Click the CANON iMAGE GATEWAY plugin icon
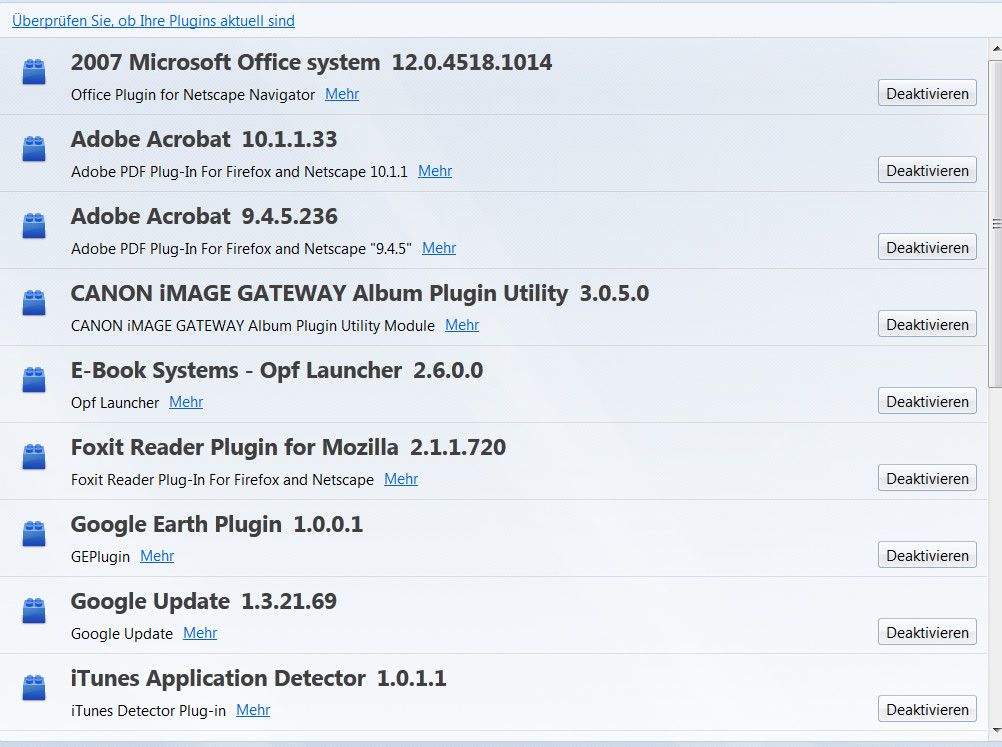Screen dimensions: 1002x747 pos(34,303)
